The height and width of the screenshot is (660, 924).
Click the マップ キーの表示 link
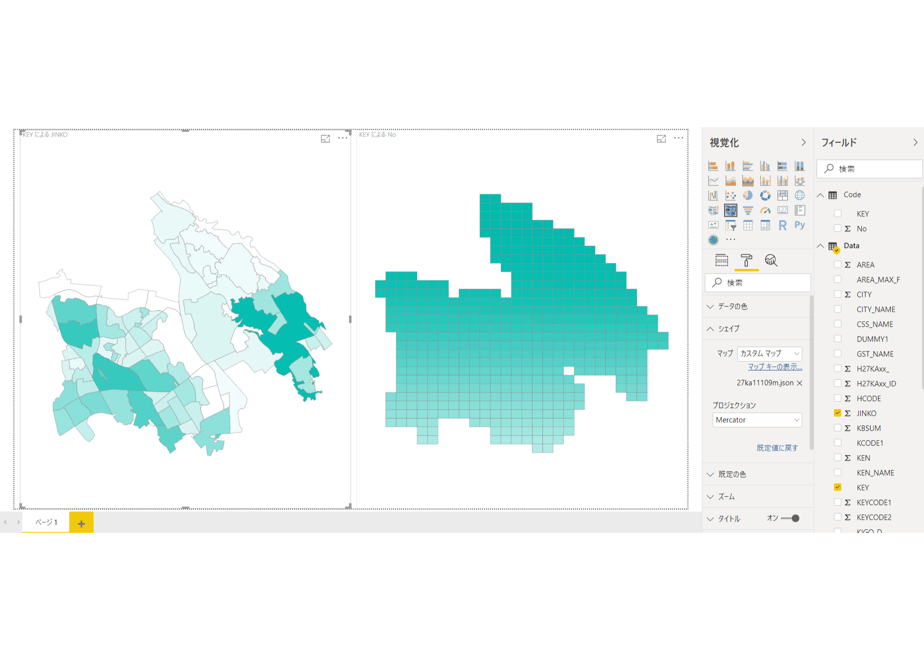(775, 367)
